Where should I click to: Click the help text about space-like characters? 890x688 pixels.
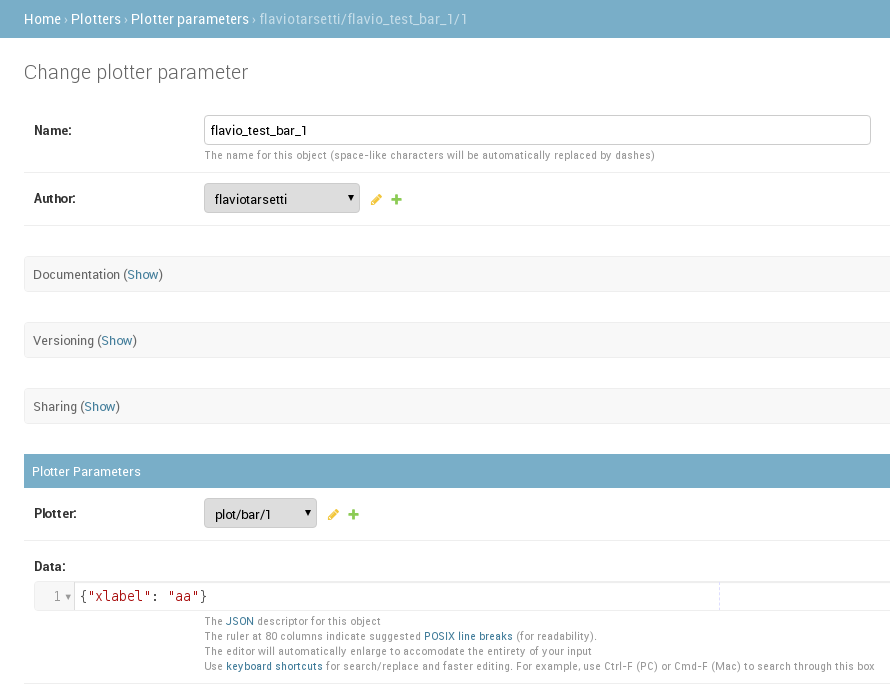tap(429, 155)
